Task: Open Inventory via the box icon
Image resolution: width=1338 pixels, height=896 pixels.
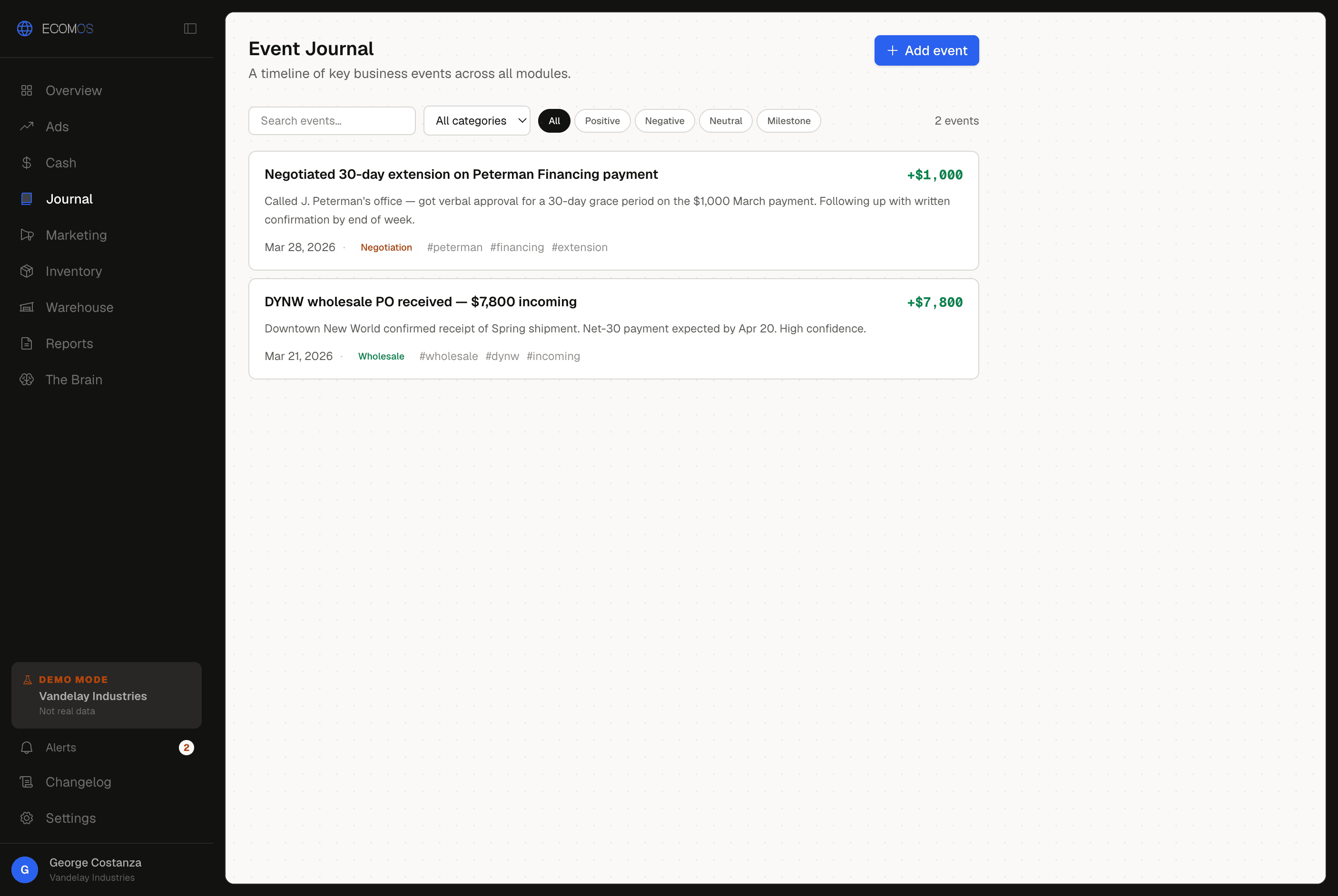Action: 27,271
